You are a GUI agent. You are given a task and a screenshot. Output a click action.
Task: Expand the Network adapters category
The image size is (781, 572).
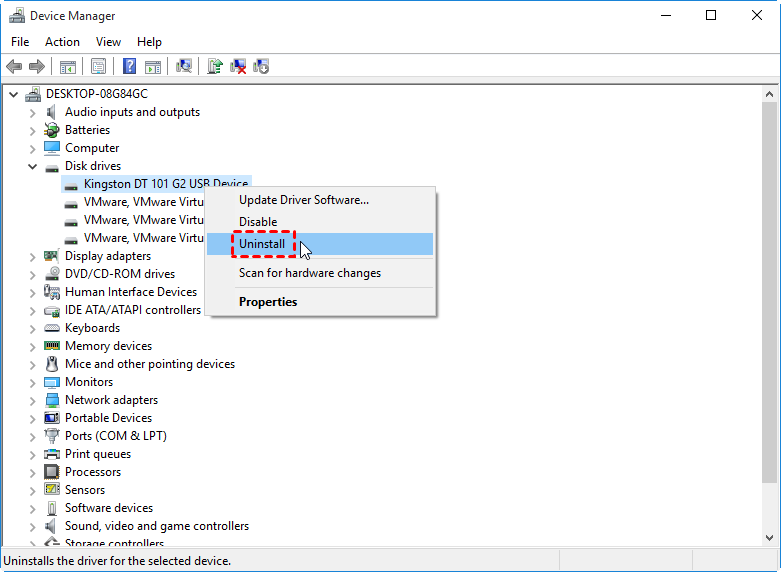(x=33, y=401)
